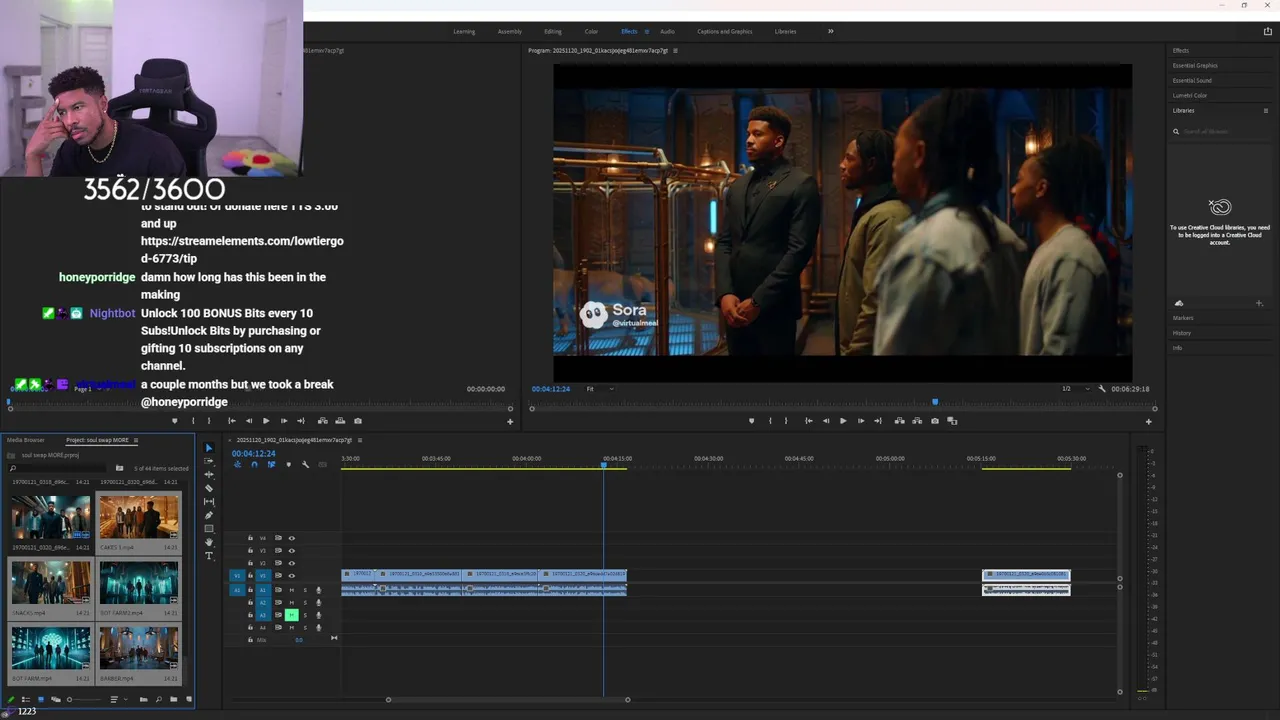Select the Pen tool
The width and height of the screenshot is (1280, 720).
pos(209,515)
